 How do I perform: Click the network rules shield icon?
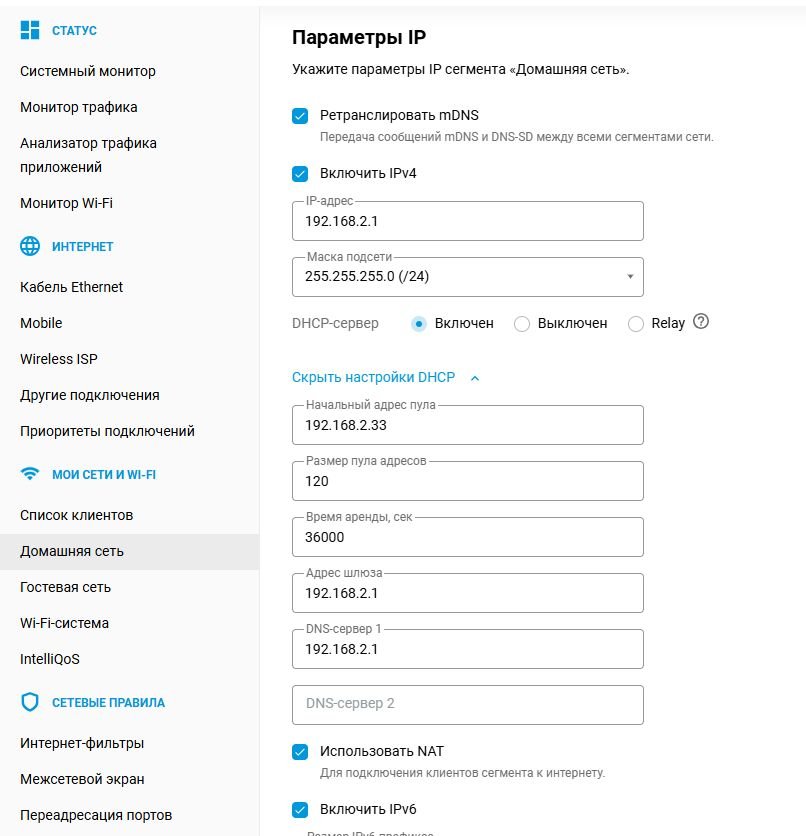tap(30, 702)
